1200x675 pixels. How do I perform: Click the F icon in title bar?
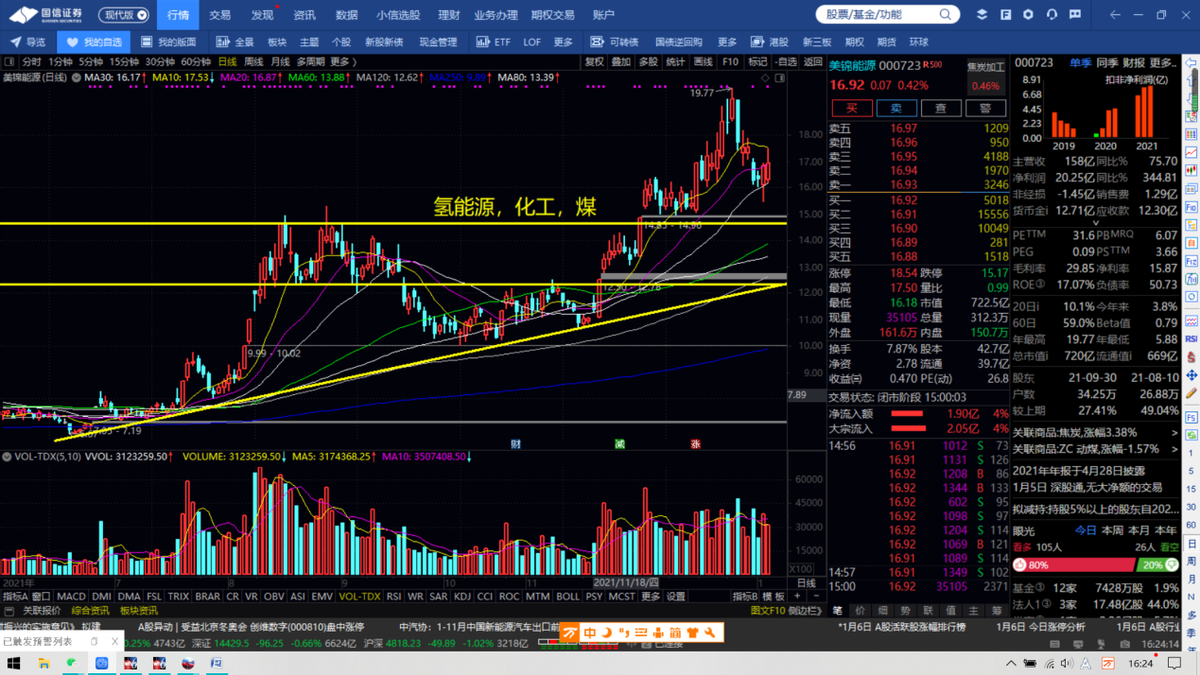tap(1005, 15)
